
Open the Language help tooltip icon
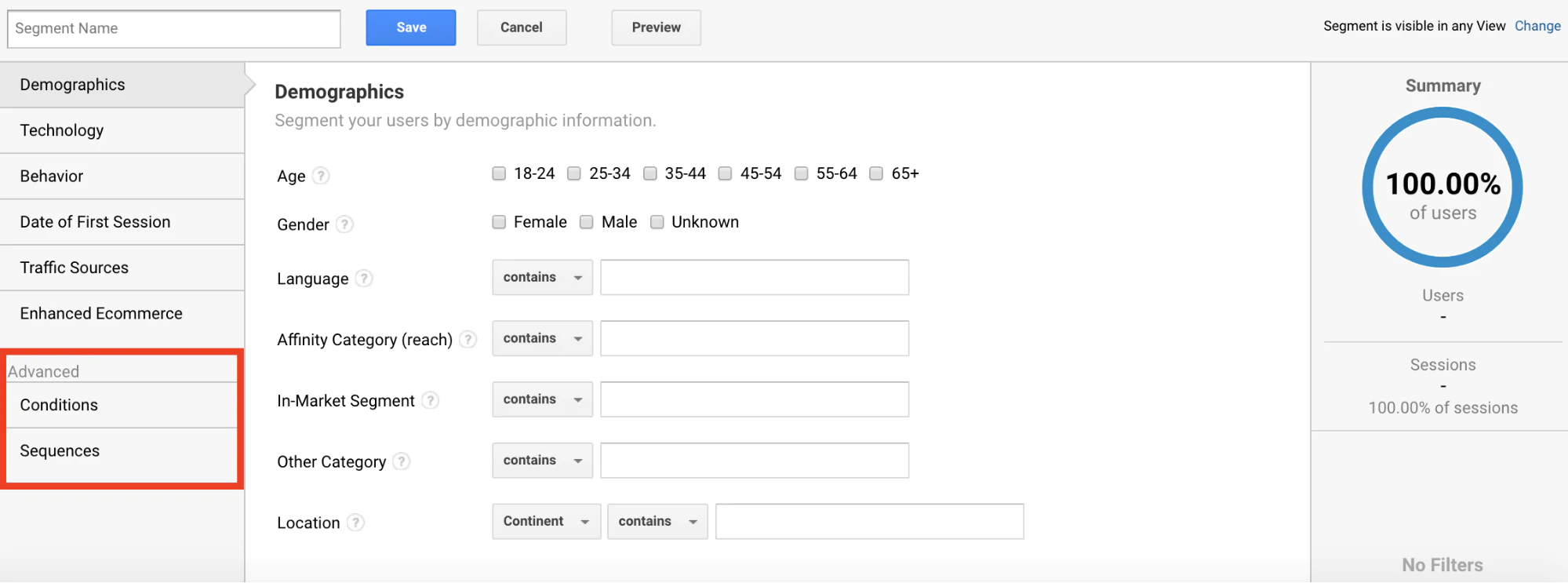point(364,279)
